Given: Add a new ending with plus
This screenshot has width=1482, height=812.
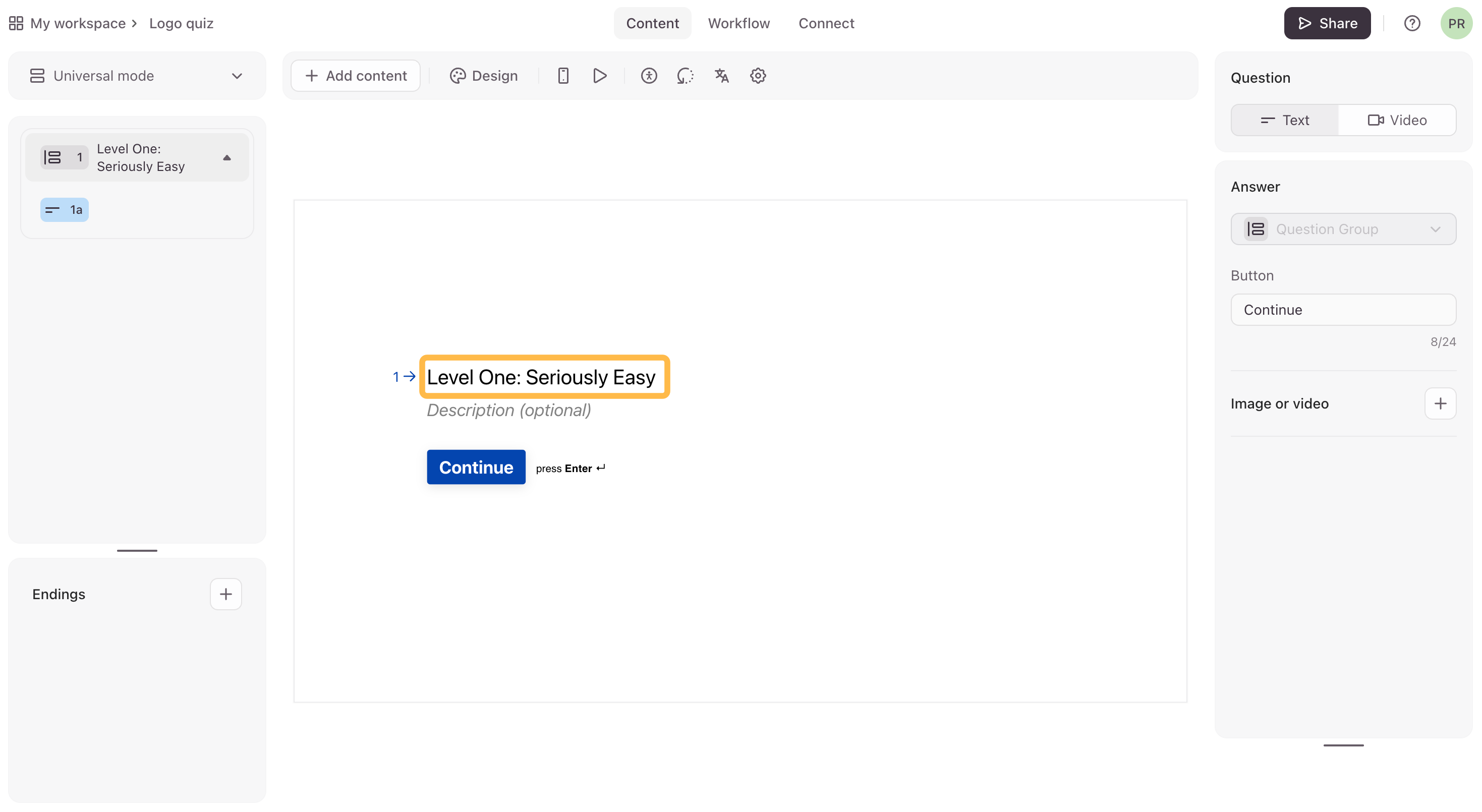Looking at the screenshot, I should tap(225, 594).
